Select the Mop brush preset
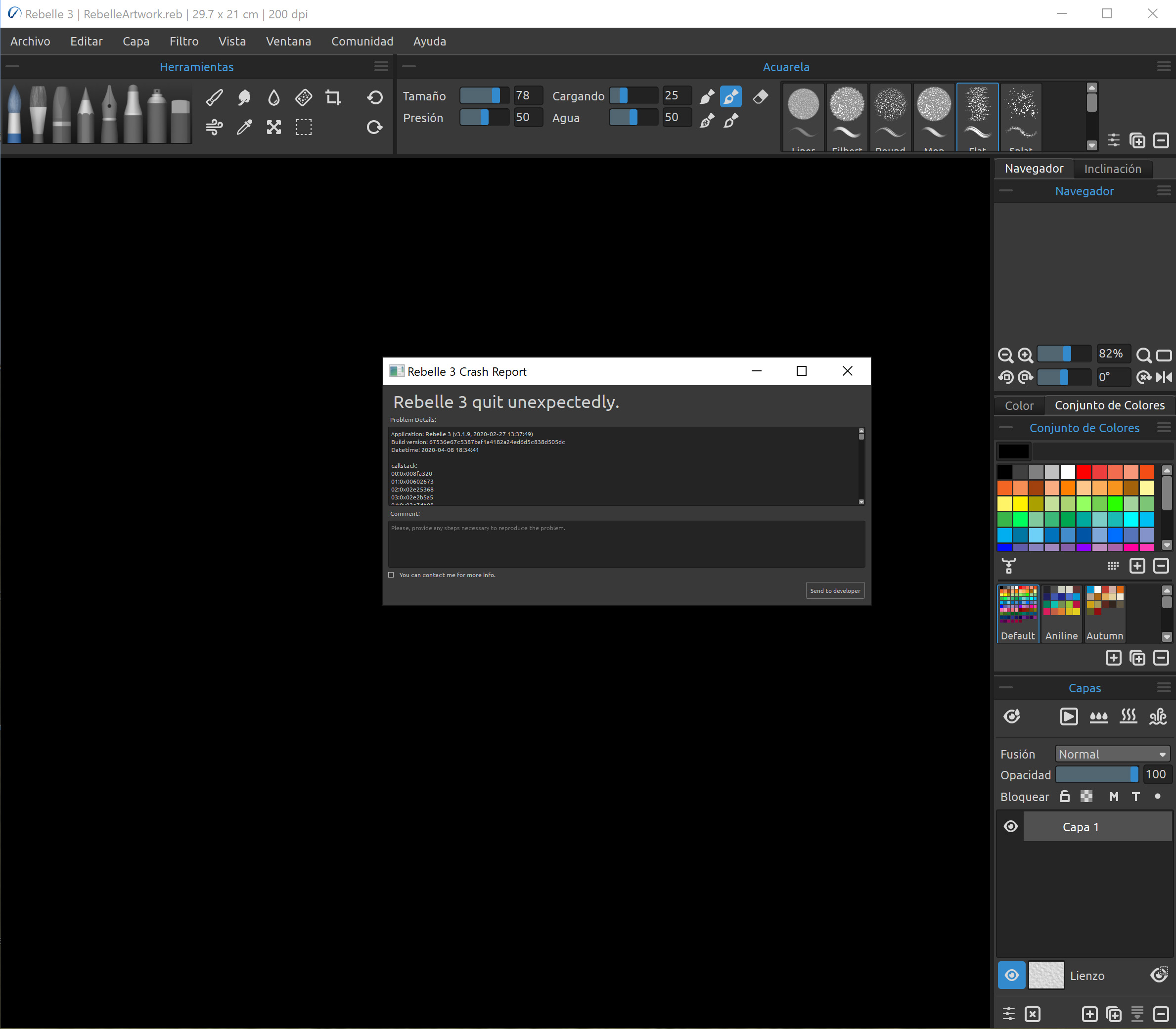 click(x=934, y=118)
